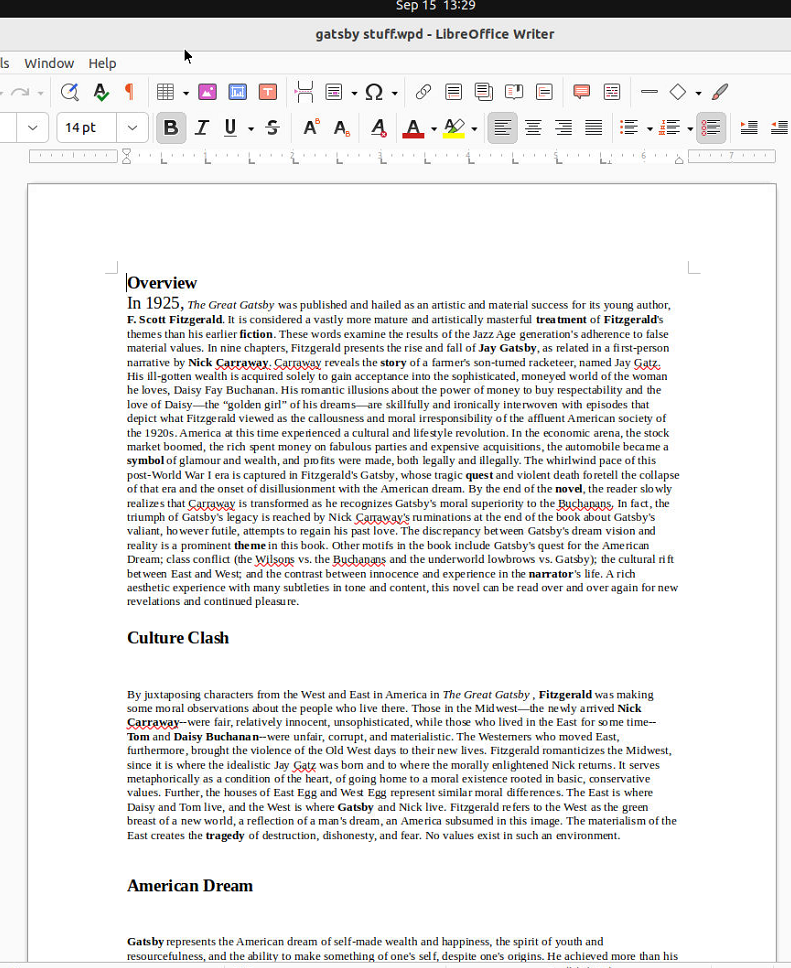The height and width of the screenshot is (968, 791).
Task: Insert a basic diamond shape
Action: tap(677, 92)
